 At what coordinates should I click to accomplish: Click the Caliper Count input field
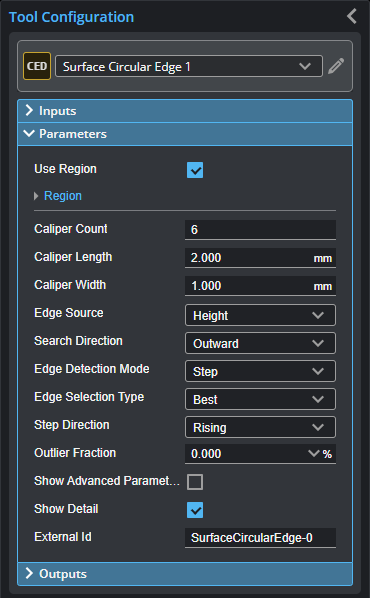(x=261, y=230)
